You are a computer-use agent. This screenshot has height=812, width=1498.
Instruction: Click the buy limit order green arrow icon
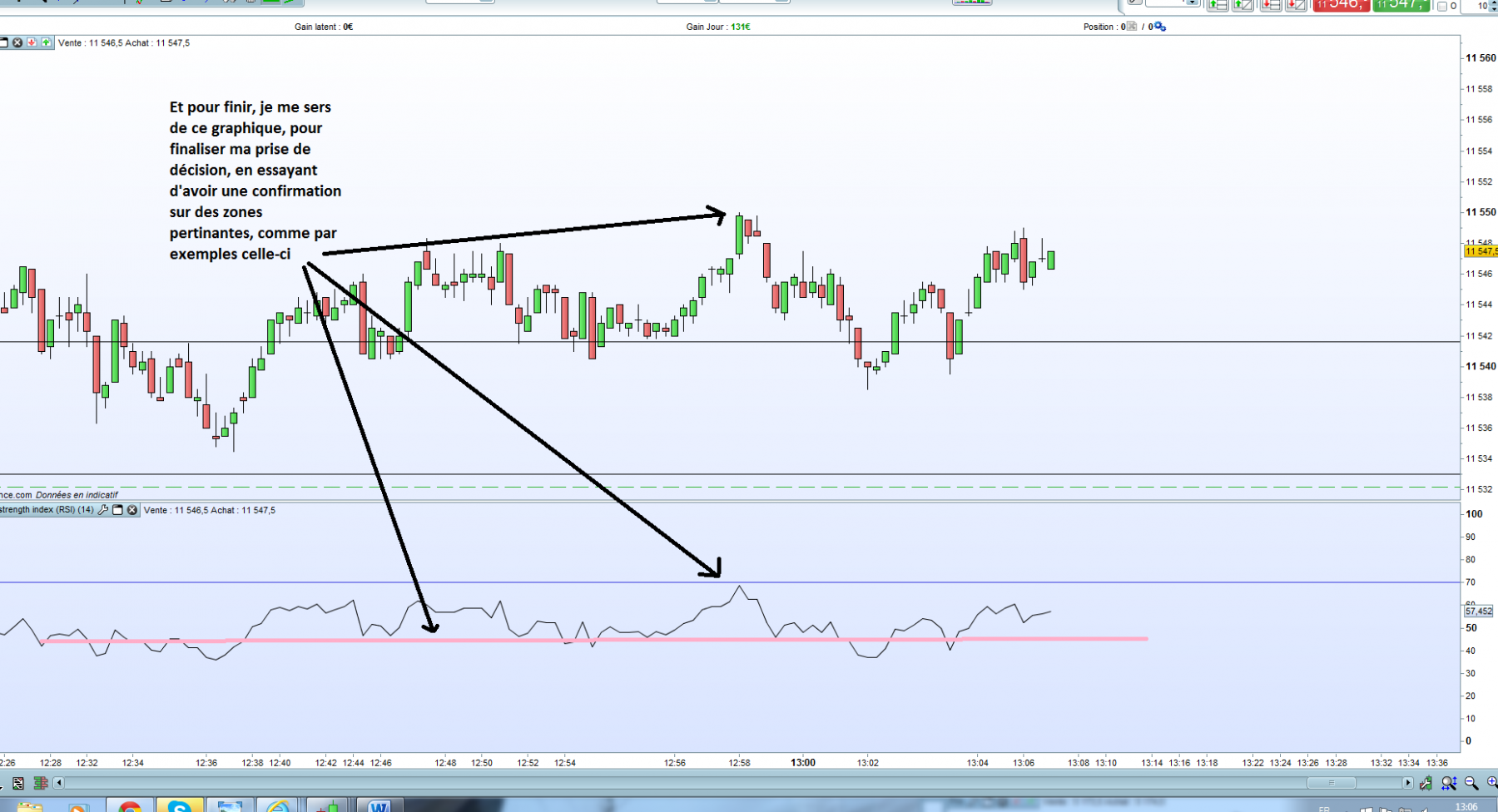pos(1218,4)
